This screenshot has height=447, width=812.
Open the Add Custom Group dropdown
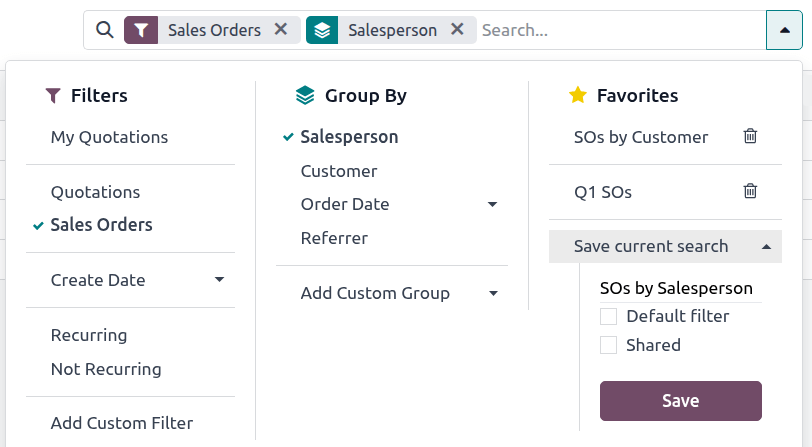(492, 294)
